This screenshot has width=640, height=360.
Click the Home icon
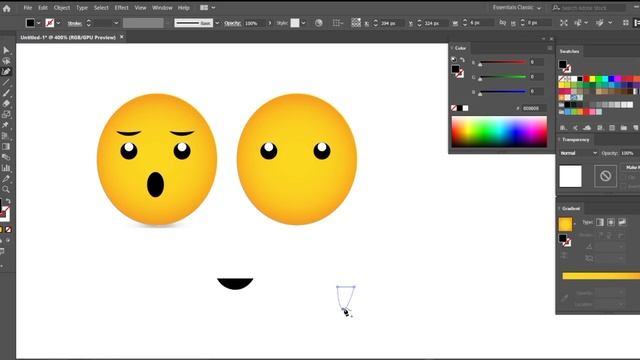pos(7,8)
